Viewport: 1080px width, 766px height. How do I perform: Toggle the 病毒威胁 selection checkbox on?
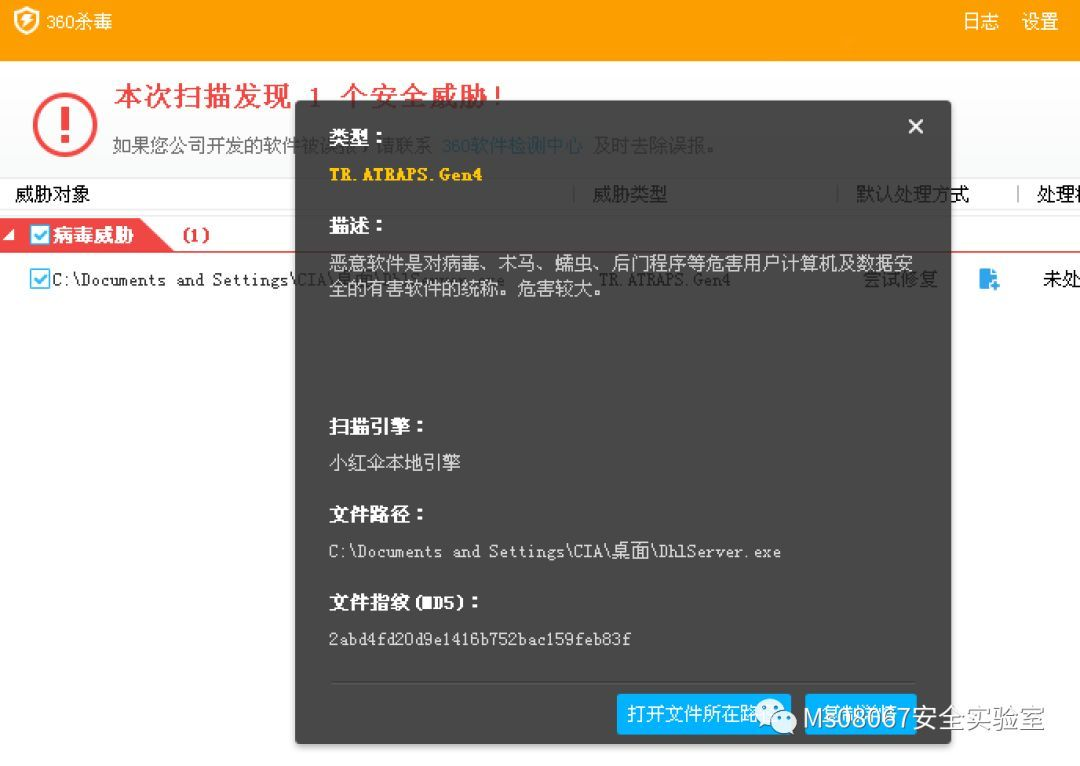(40, 235)
